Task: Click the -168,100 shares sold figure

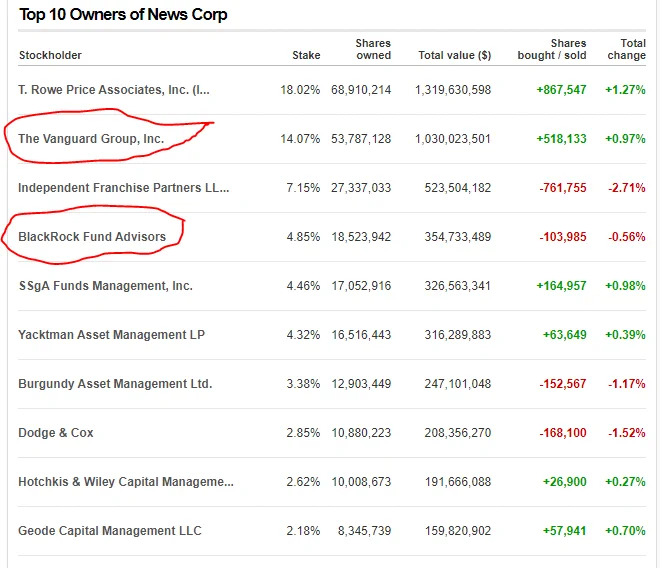Action: pyautogui.click(x=563, y=433)
